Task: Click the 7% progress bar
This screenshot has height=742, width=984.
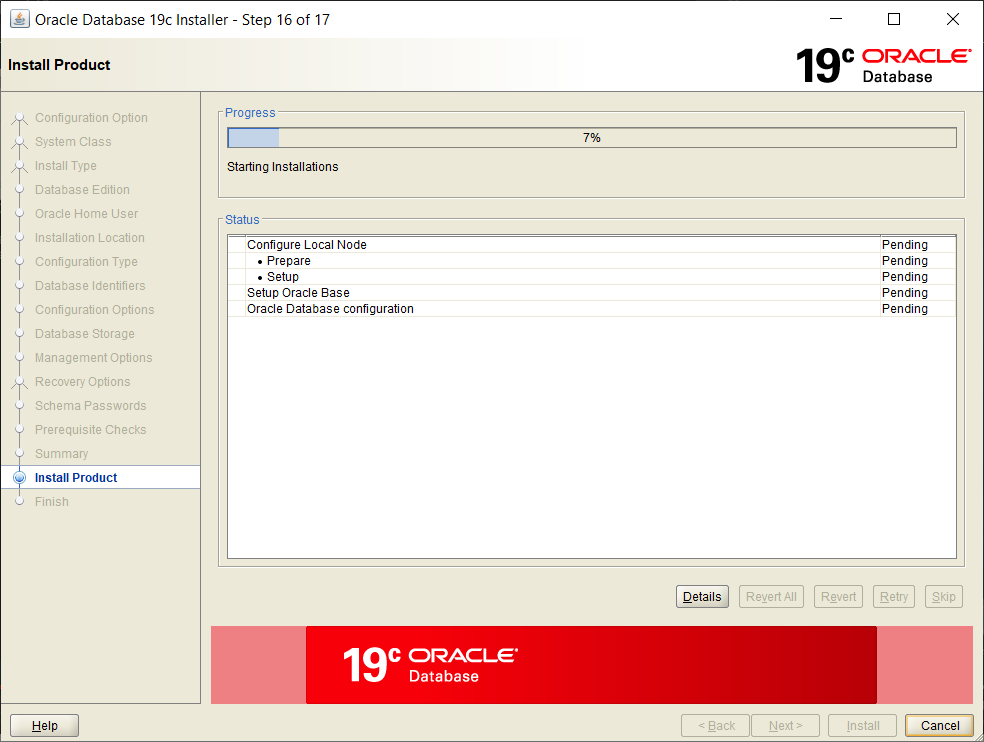Action: [592, 137]
